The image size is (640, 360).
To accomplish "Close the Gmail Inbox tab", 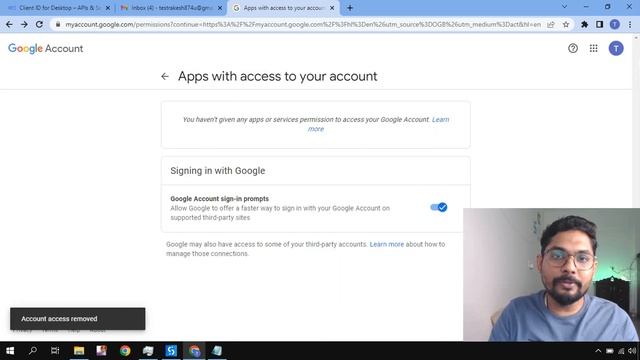I will coord(220,8).
